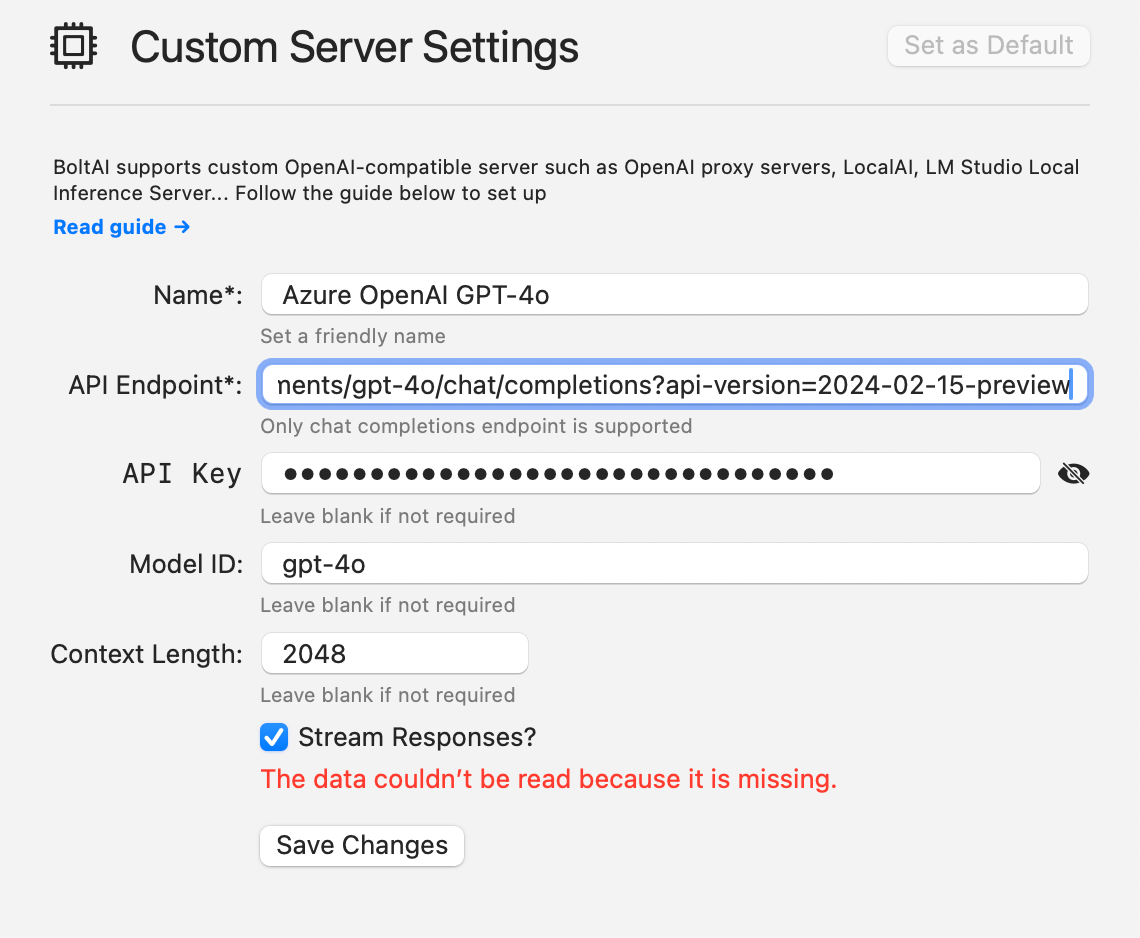Click the 'Context Length:' label

pyautogui.click(x=146, y=654)
